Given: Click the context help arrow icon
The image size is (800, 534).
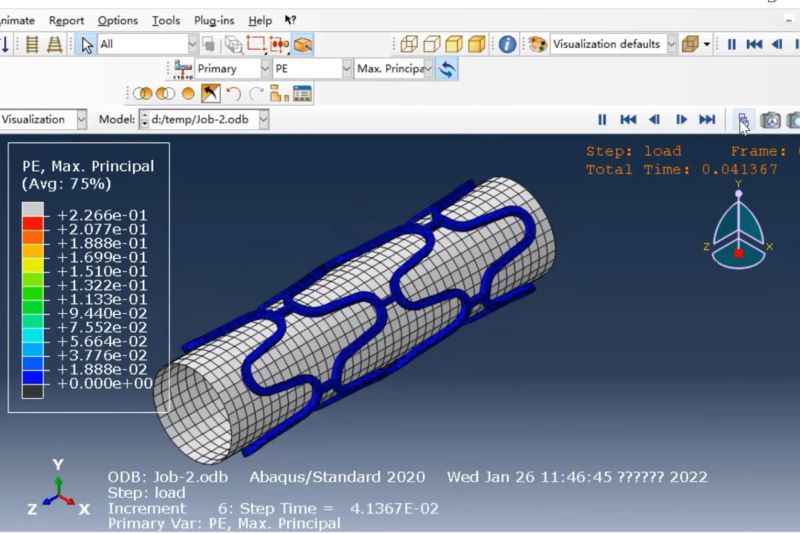Looking at the screenshot, I should (290, 20).
